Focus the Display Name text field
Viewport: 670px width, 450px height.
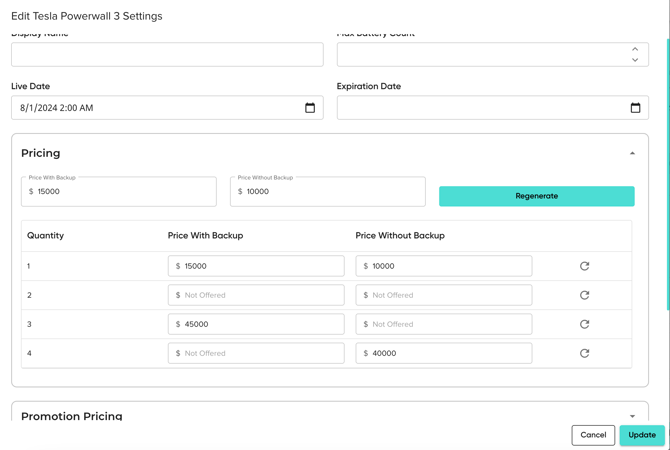(x=167, y=55)
